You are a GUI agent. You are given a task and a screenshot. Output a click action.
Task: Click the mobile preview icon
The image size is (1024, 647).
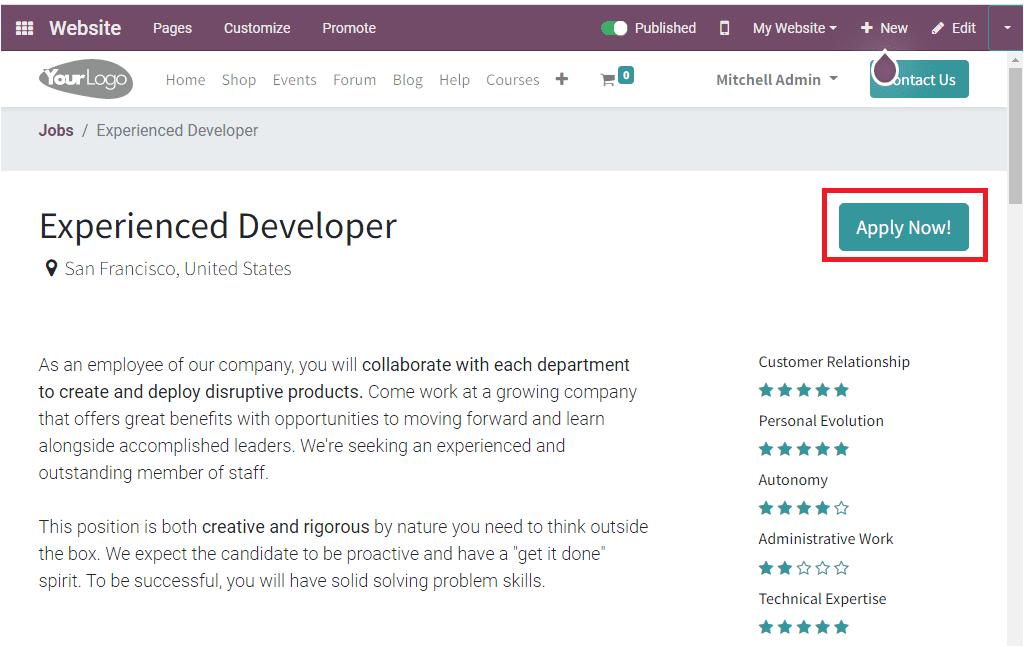pyautogui.click(x=724, y=28)
